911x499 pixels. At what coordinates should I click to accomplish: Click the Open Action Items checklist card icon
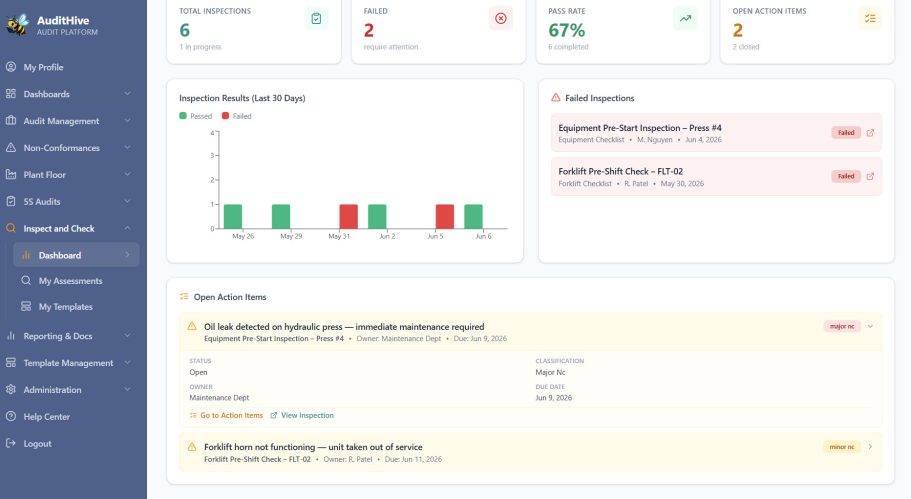870,19
